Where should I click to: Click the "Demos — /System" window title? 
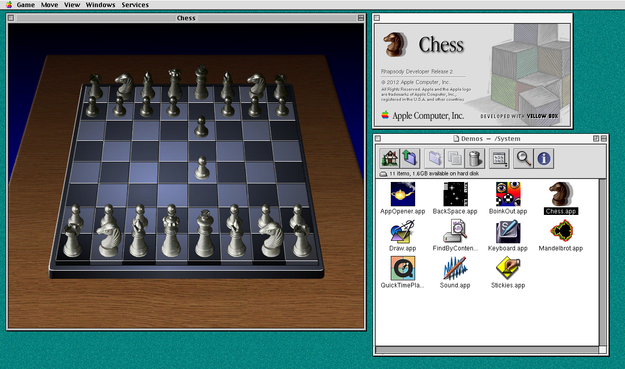490,139
